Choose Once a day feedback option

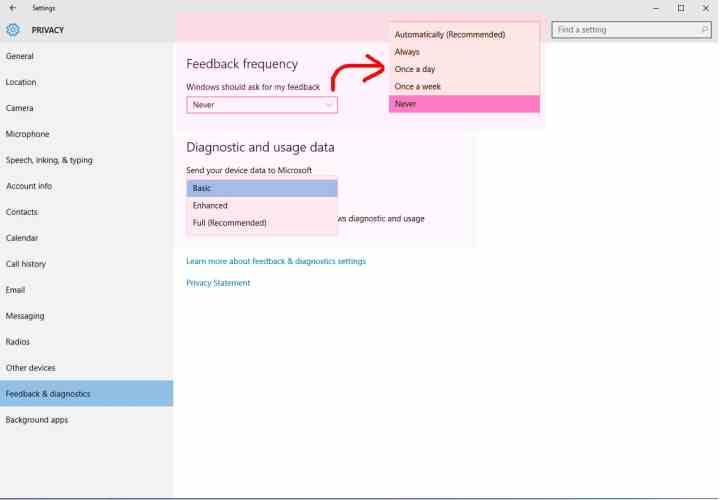pyautogui.click(x=464, y=69)
